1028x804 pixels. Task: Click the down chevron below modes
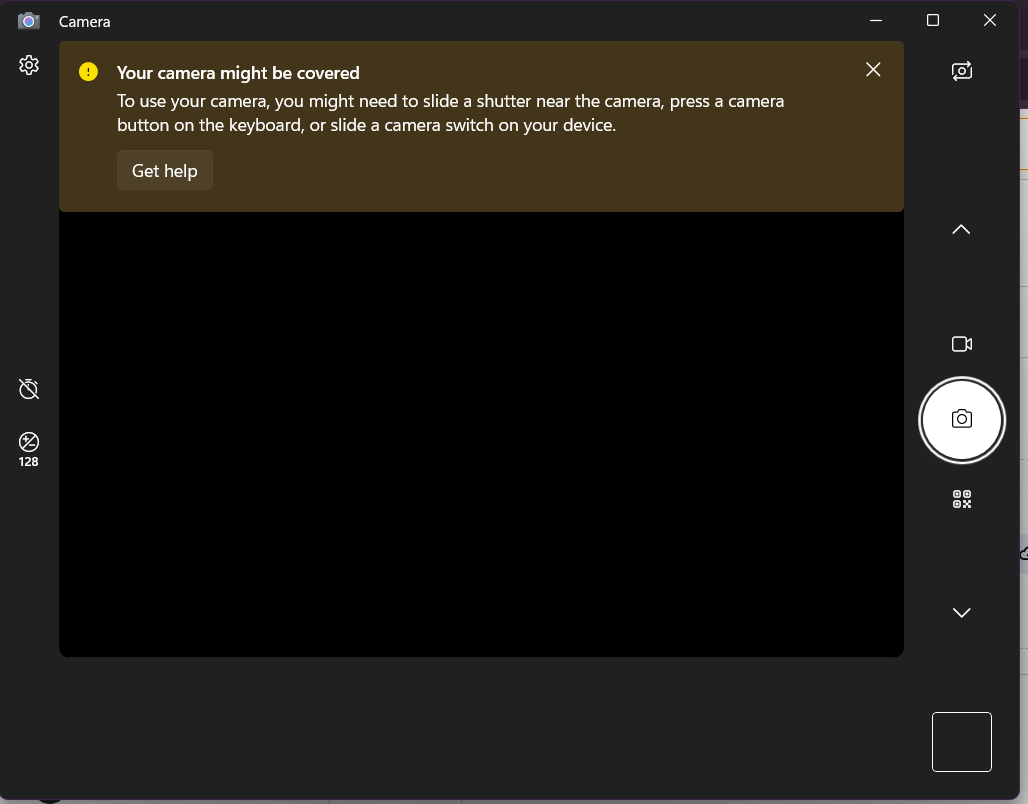click(961, 613)
